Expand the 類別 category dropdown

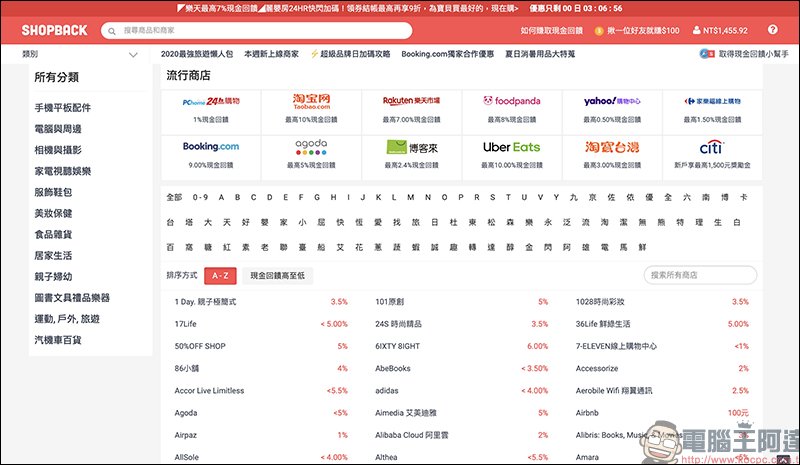tap(80, 54)
